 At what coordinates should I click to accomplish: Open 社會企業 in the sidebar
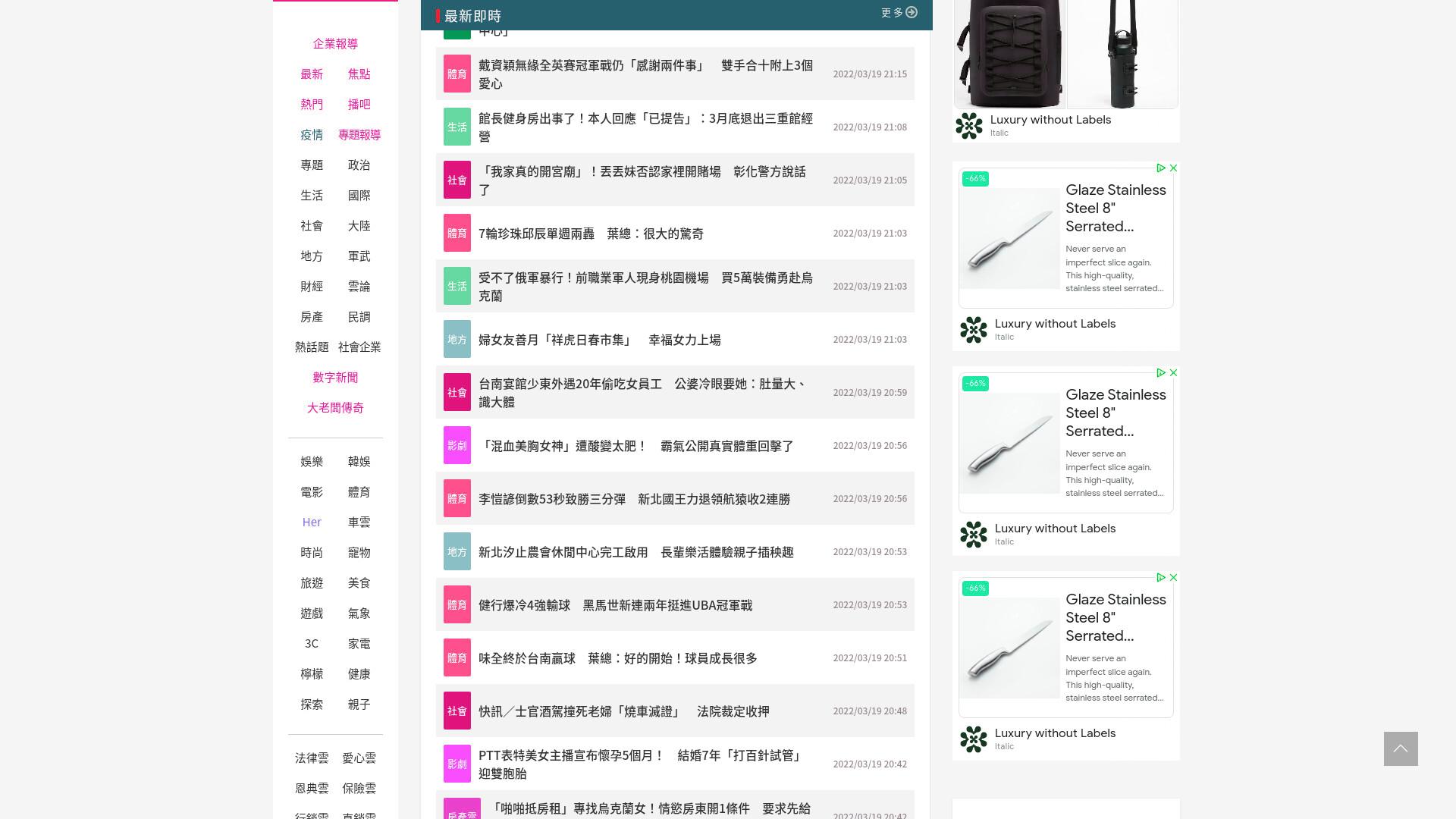(359, 347)
